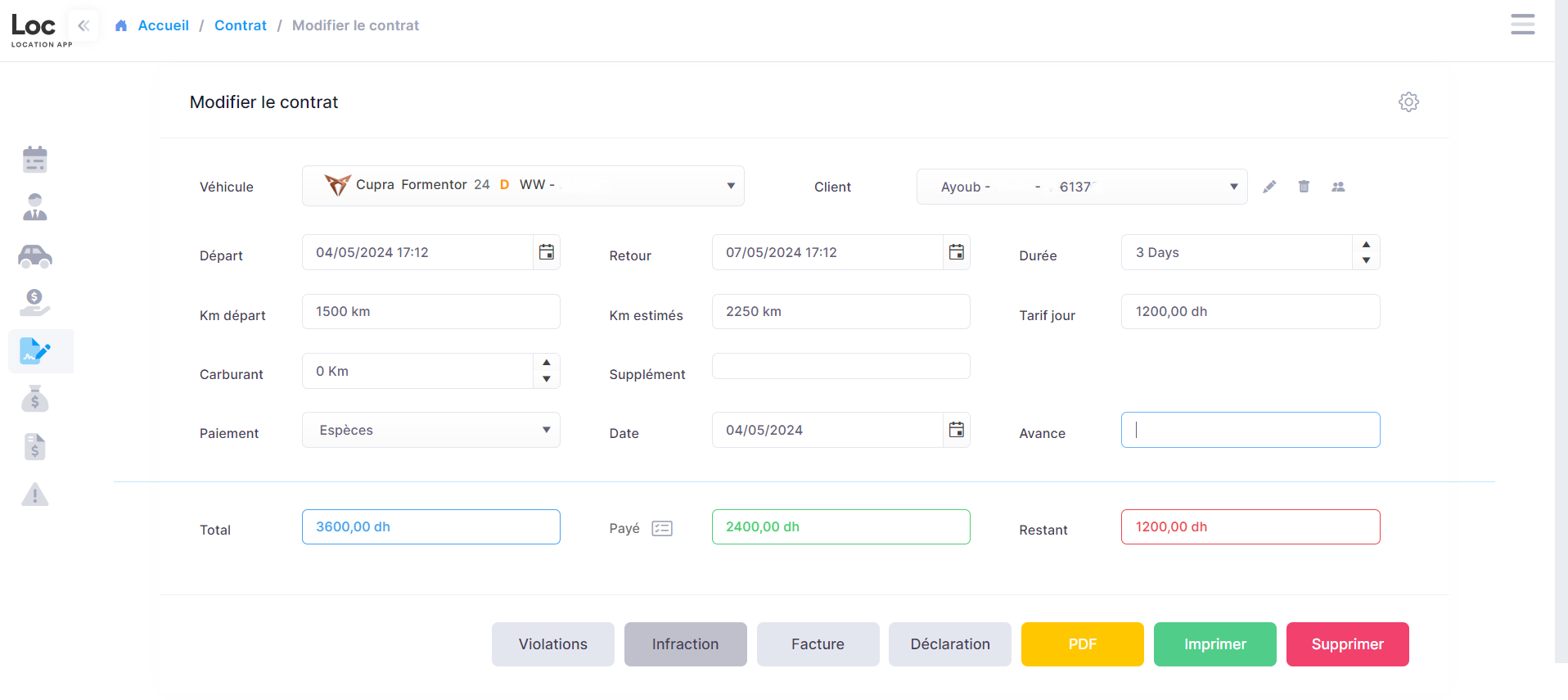
Task: Click the pencil icon to edit client
Action: 1269,187
